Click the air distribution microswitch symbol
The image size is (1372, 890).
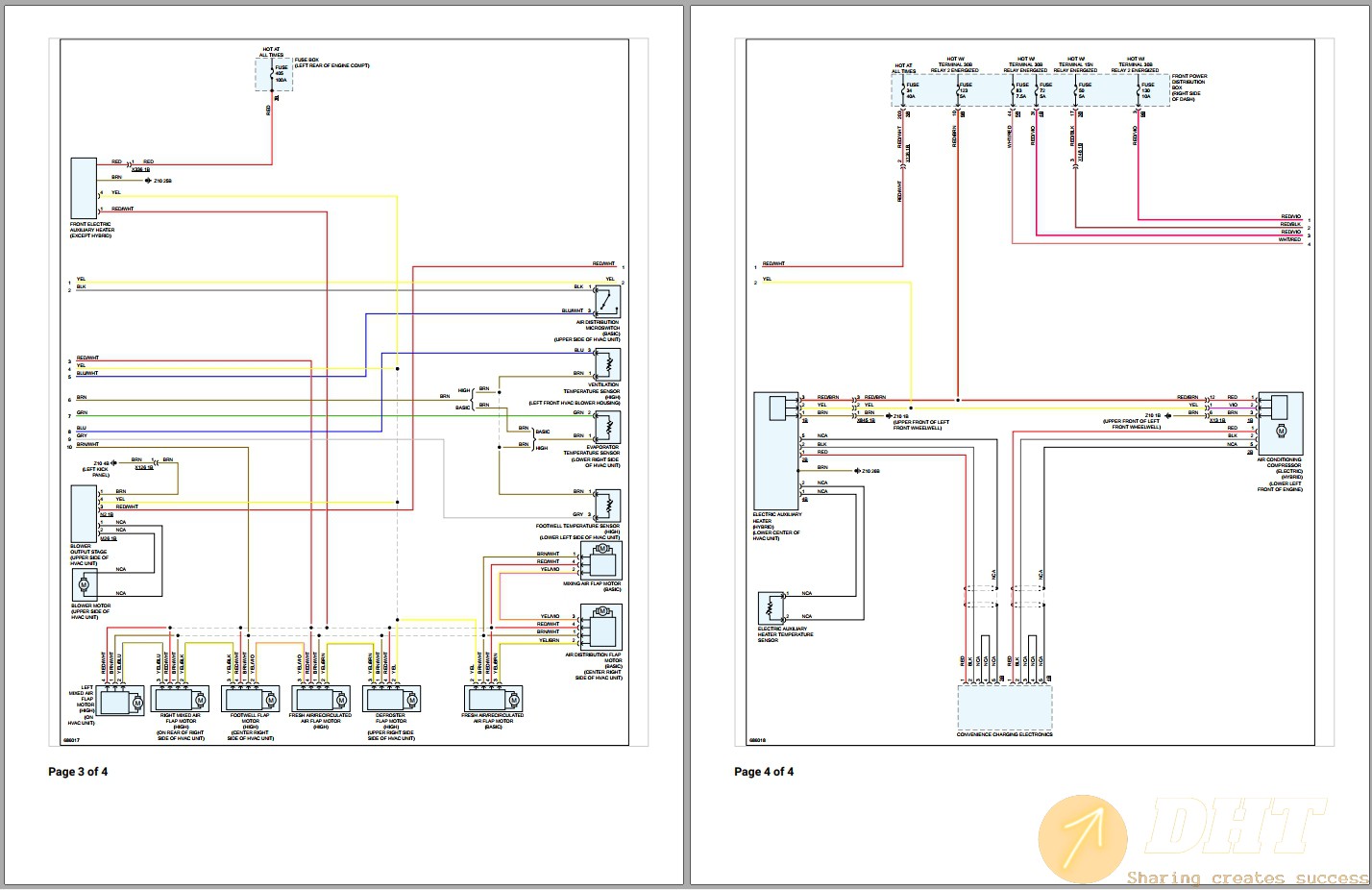(x=606, y=302)
